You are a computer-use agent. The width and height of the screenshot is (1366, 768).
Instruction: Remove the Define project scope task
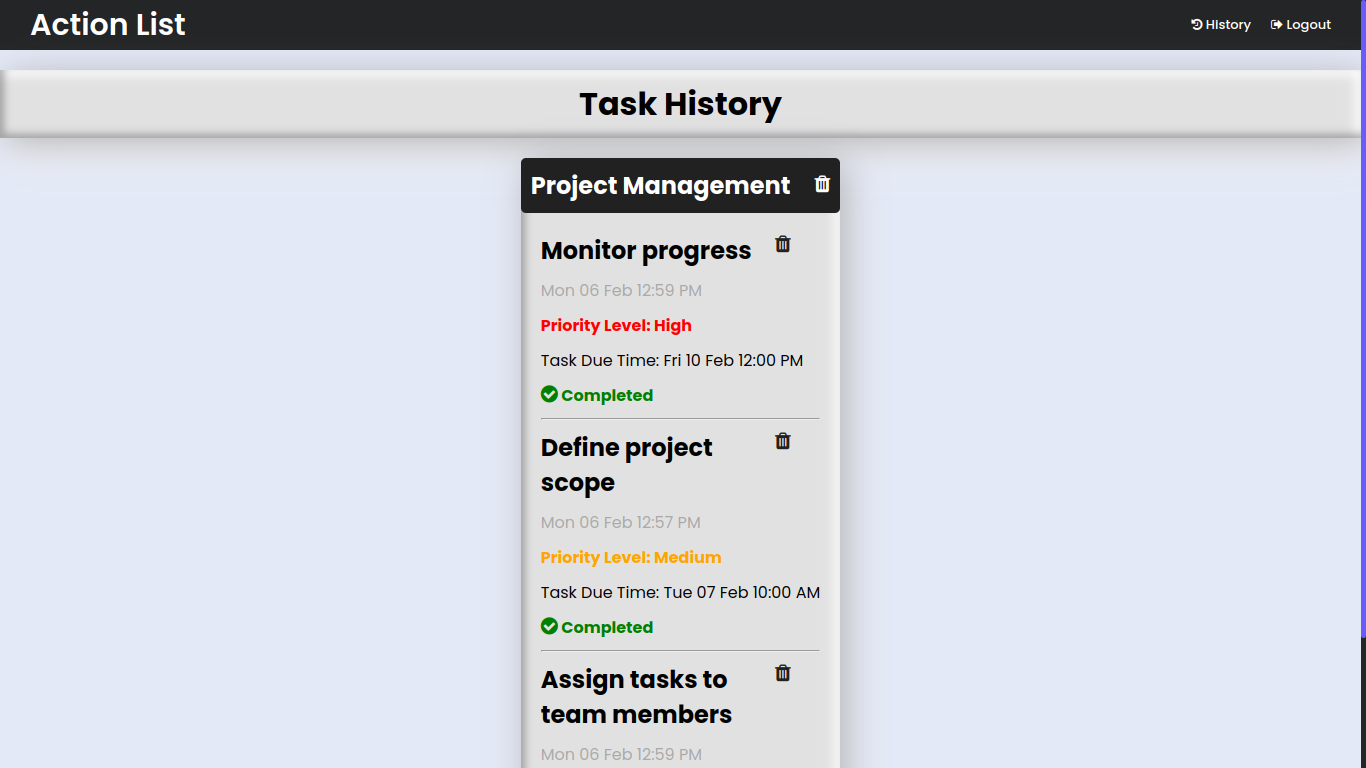pos(783,441)
